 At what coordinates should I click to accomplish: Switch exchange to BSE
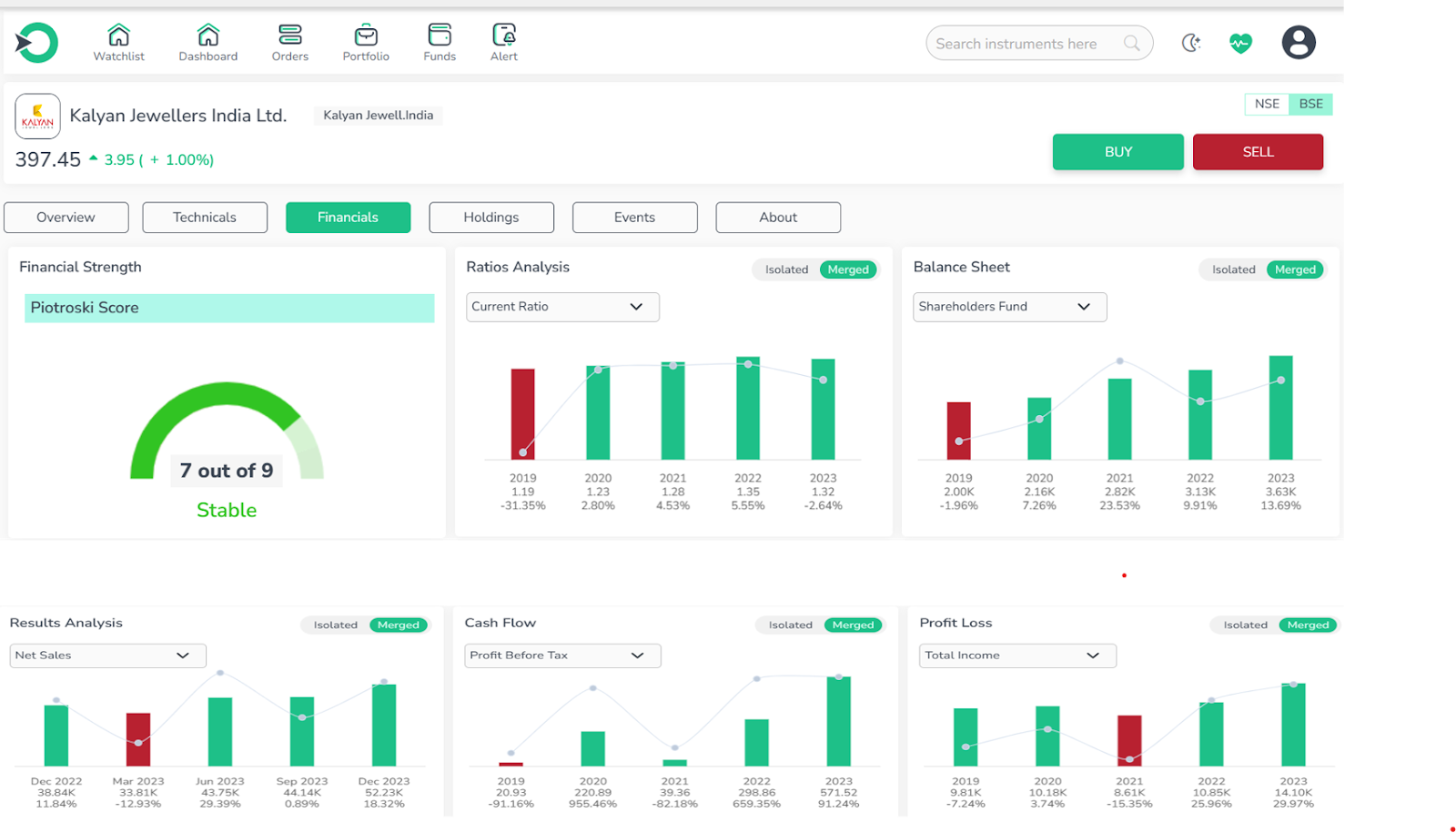point(1310,104)
